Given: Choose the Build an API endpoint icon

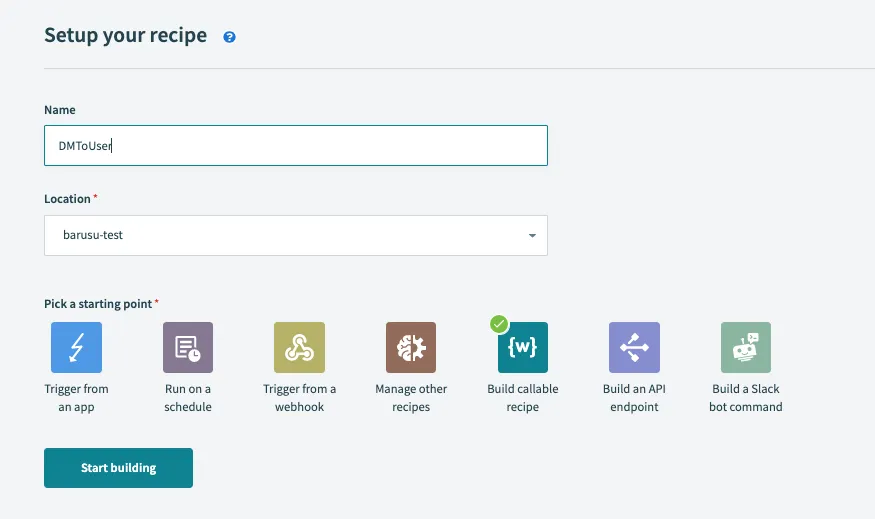Looking at the screenshot, I should pyautogui.click(x=634, y=347).
